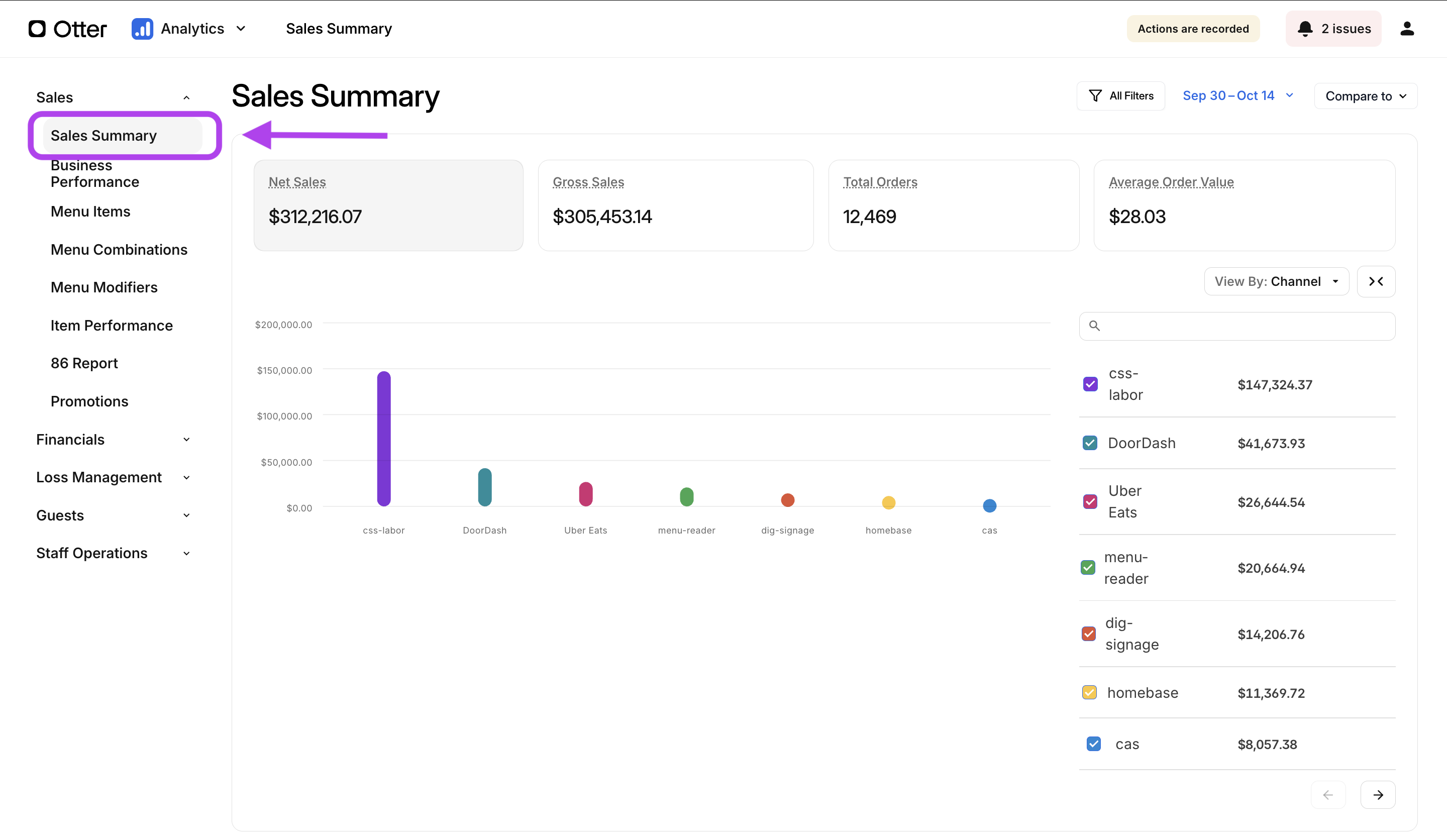
Task: Click the purple css-labor chart bar
Action: click(x=383, y=439)
